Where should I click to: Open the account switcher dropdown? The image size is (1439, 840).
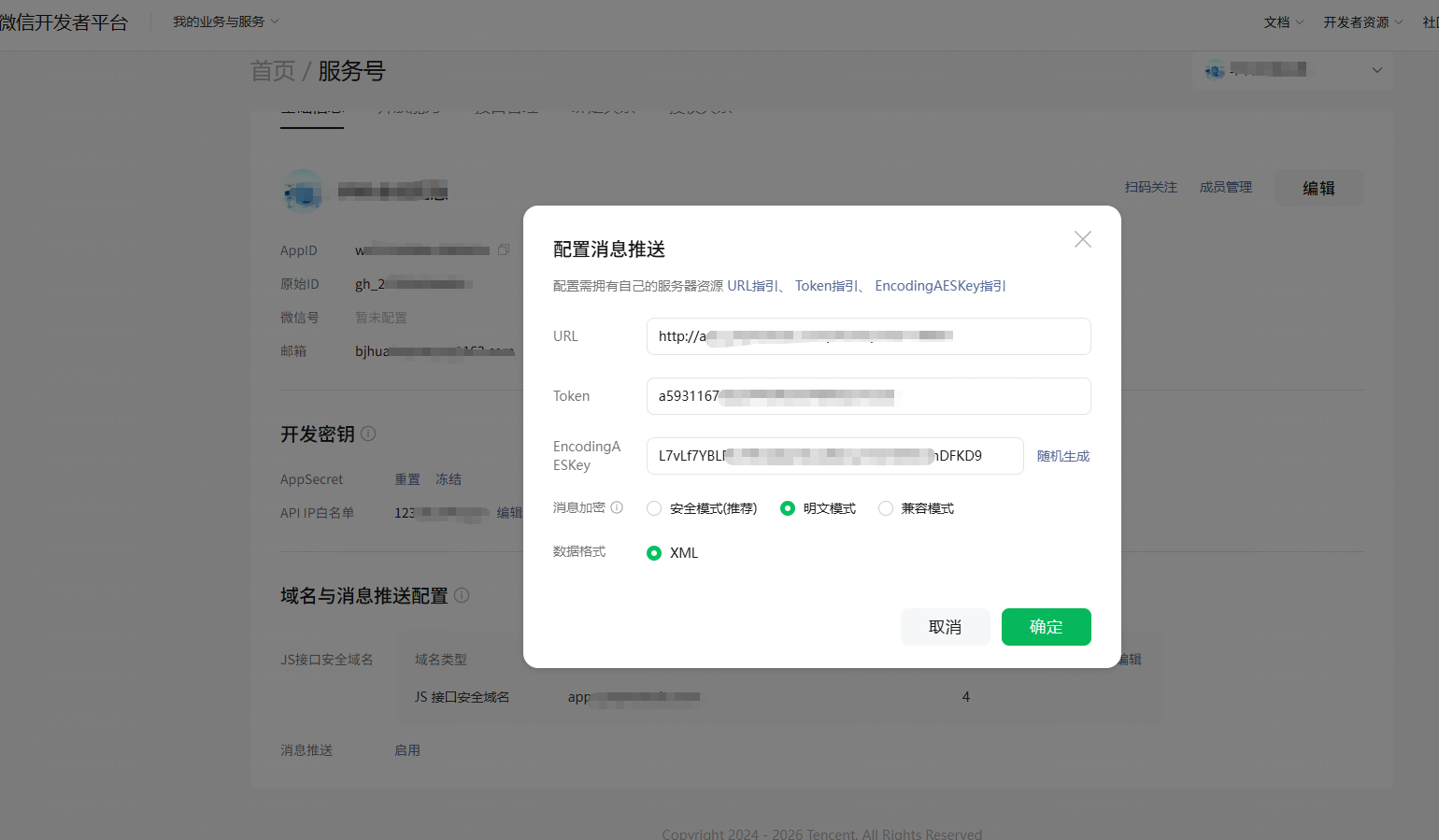click(1293, 70)
